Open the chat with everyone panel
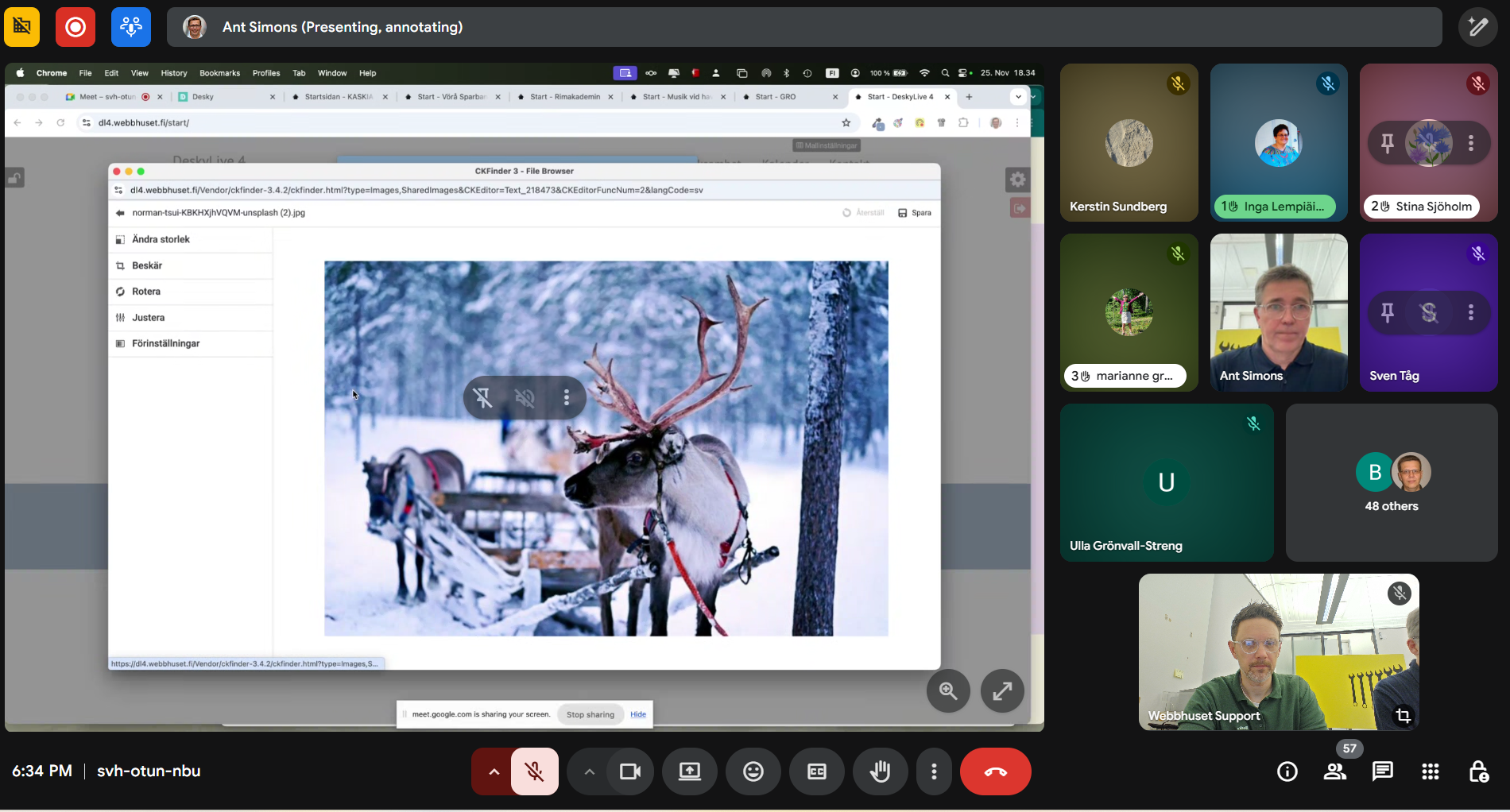This screenshot has width=1510, height=812. pos(1382,771)
